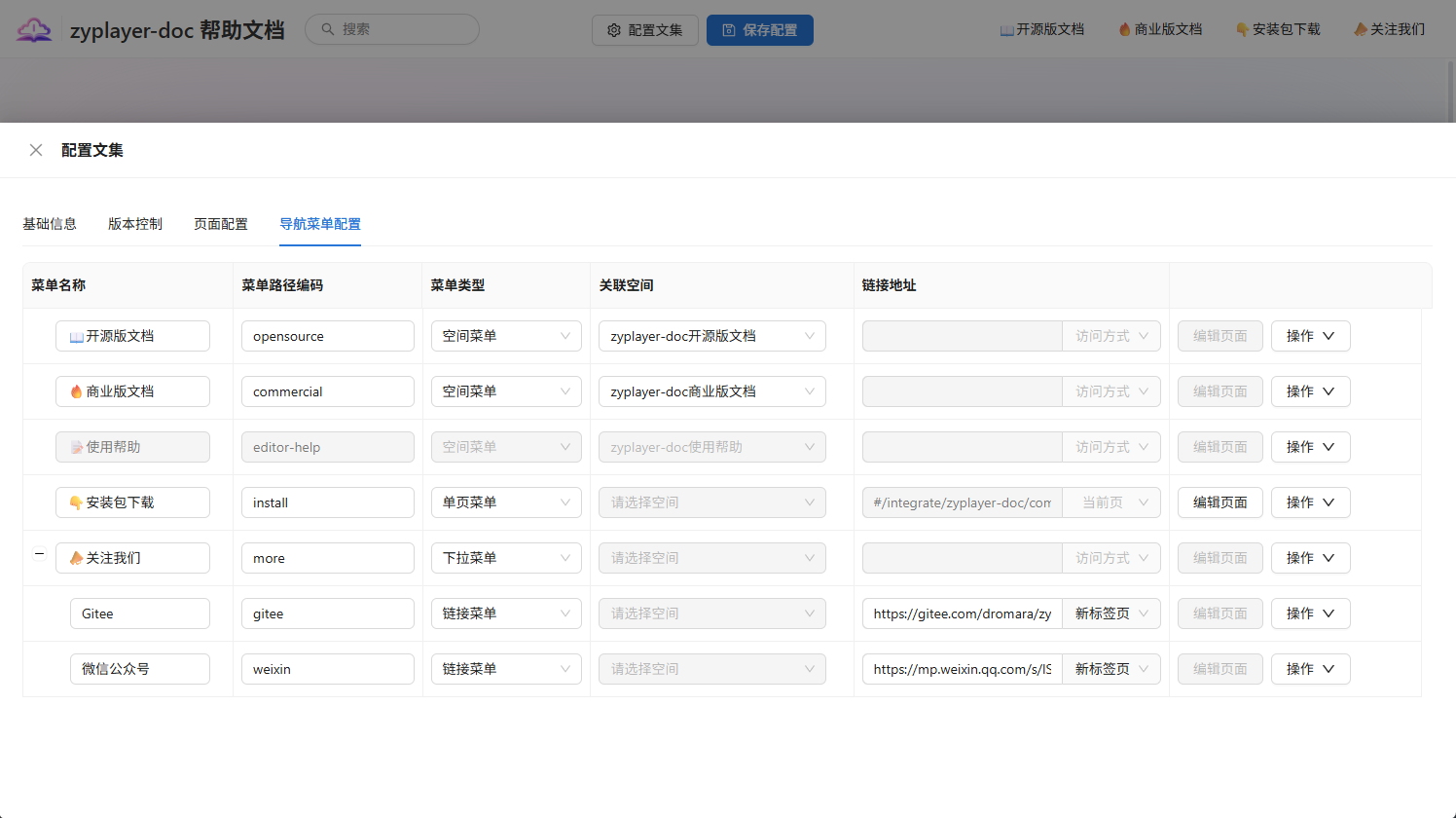Open 操作 menu for opensource row
Screen dimensions: 1456x818
pyautogui.click(x=1310, y=336)
